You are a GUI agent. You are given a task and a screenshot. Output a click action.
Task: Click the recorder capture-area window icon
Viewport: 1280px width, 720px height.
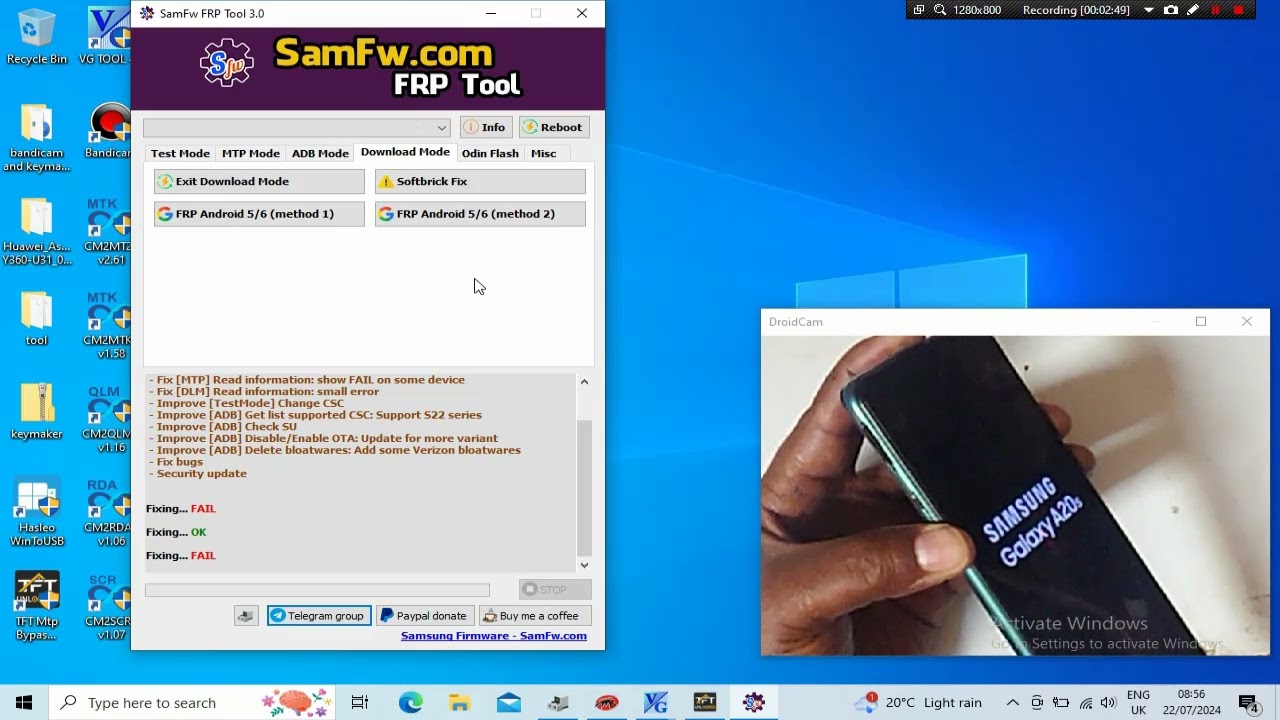click(x=919, y=10)
